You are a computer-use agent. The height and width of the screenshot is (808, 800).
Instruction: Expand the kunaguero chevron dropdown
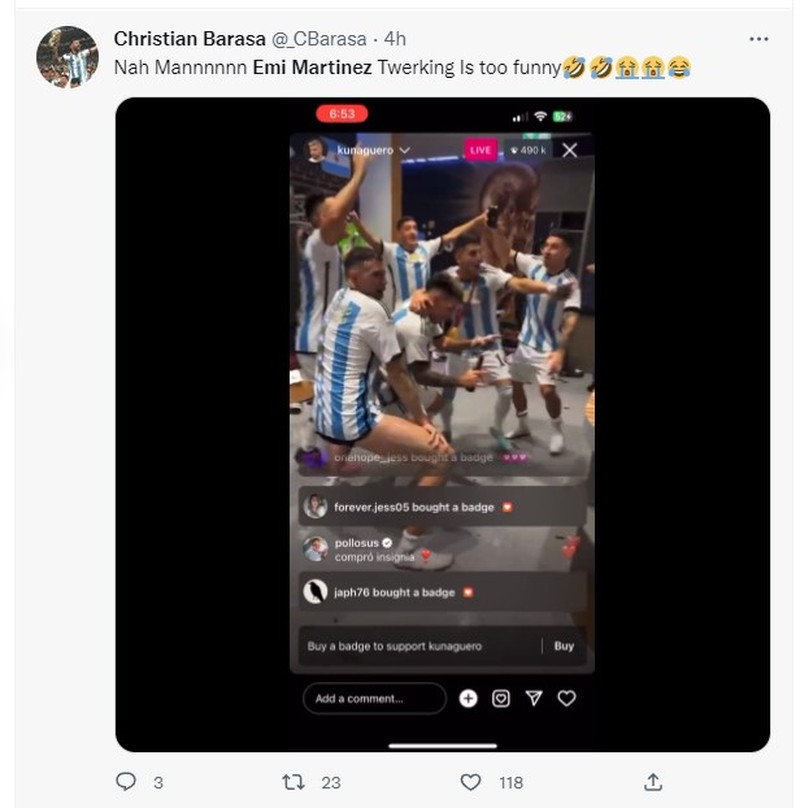pos(405,150)
